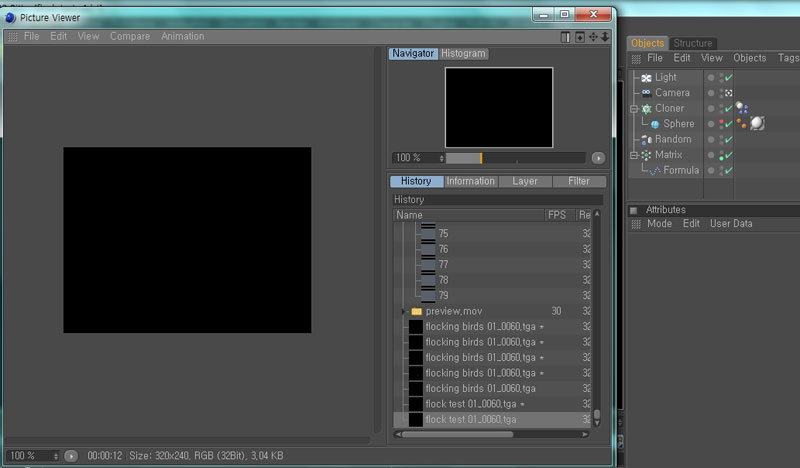
Task: Click the Attributes menu grip icon
Action: point(636,224)
